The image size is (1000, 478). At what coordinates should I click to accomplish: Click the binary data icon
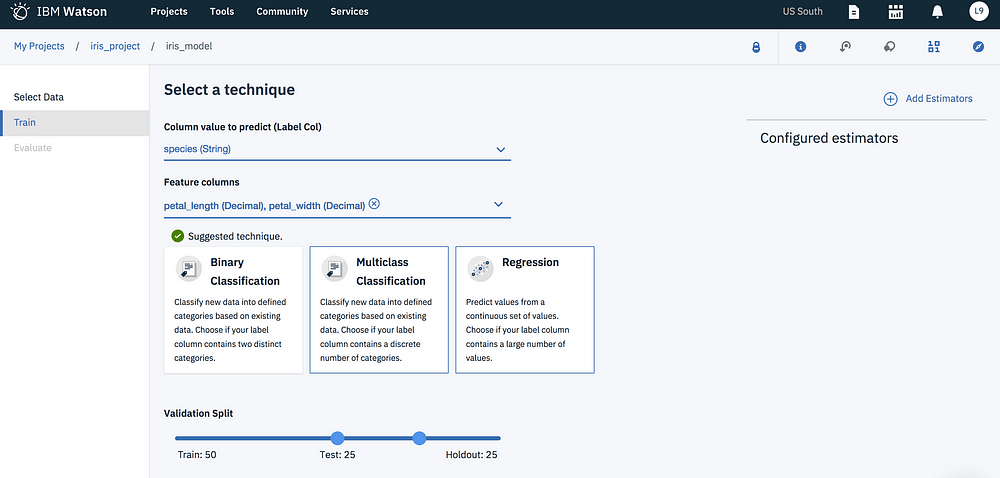(x=934, y=47)
